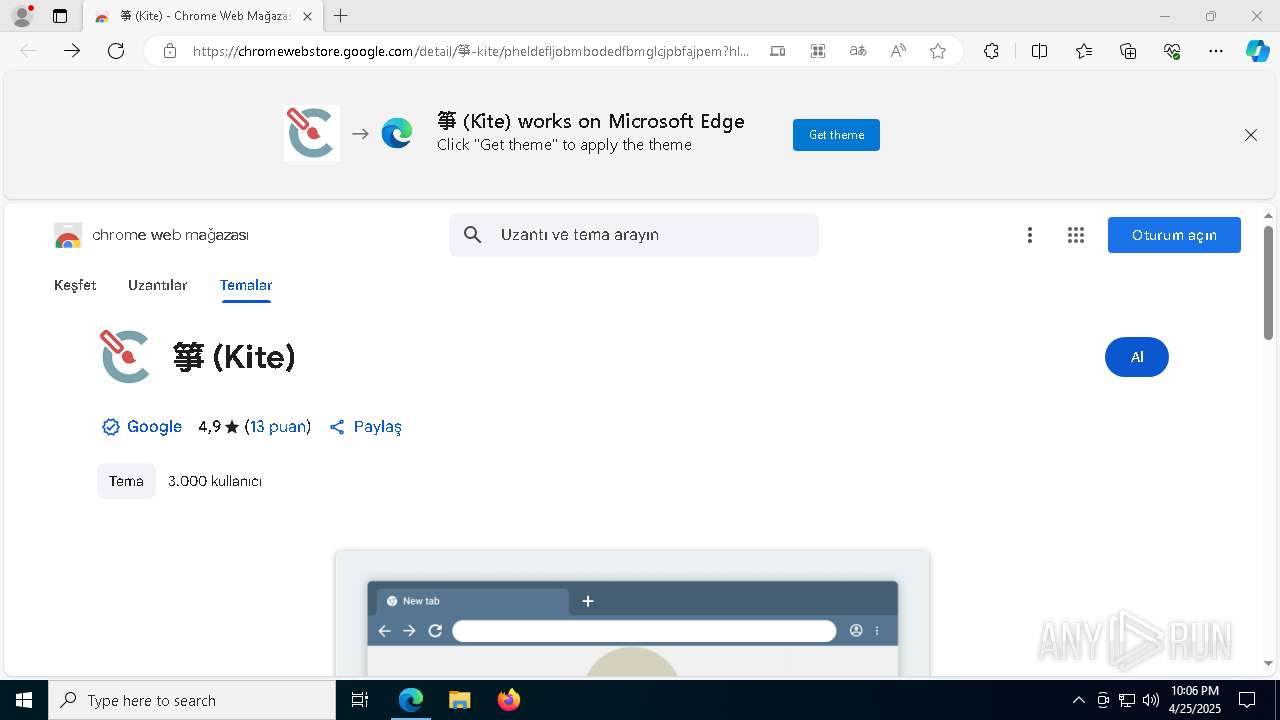This screenshot has width=1280, height=720.
Task: Open the Extensions puzzle icon
Action: tap(991, 51)
